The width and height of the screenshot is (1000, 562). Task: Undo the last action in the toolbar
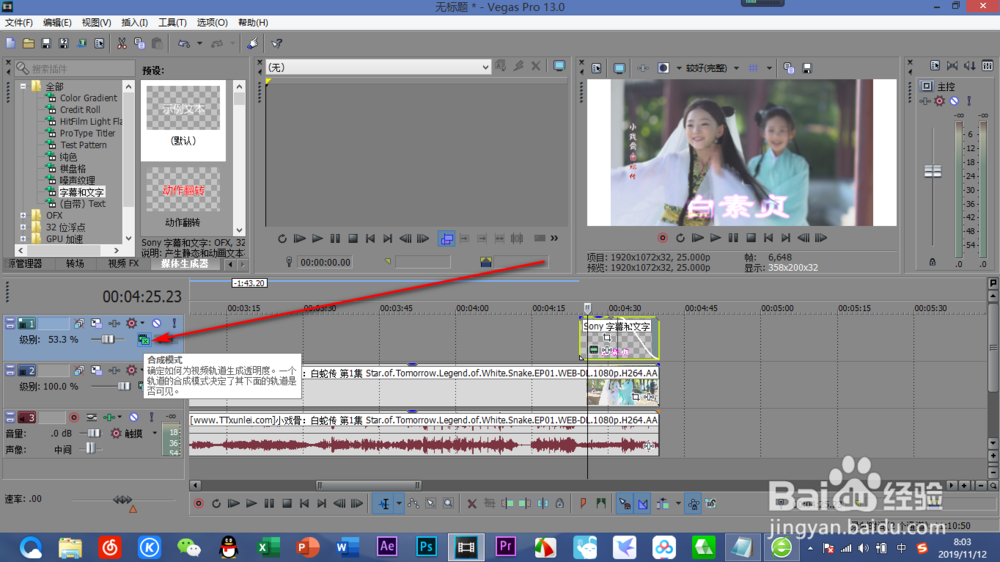click(x=184, y=43)
